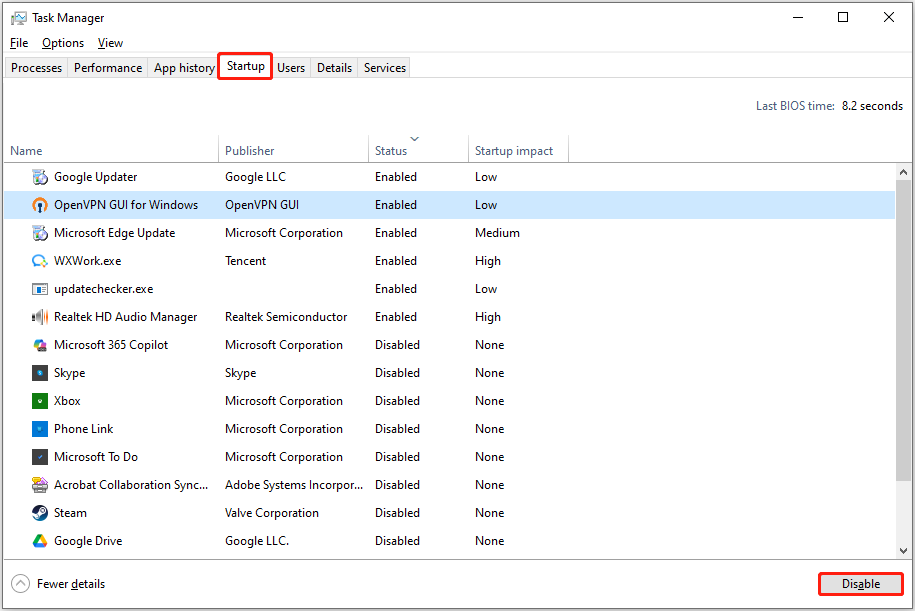Select the updatechecker.exe name
915x611 pixels.
click(104, 289)
